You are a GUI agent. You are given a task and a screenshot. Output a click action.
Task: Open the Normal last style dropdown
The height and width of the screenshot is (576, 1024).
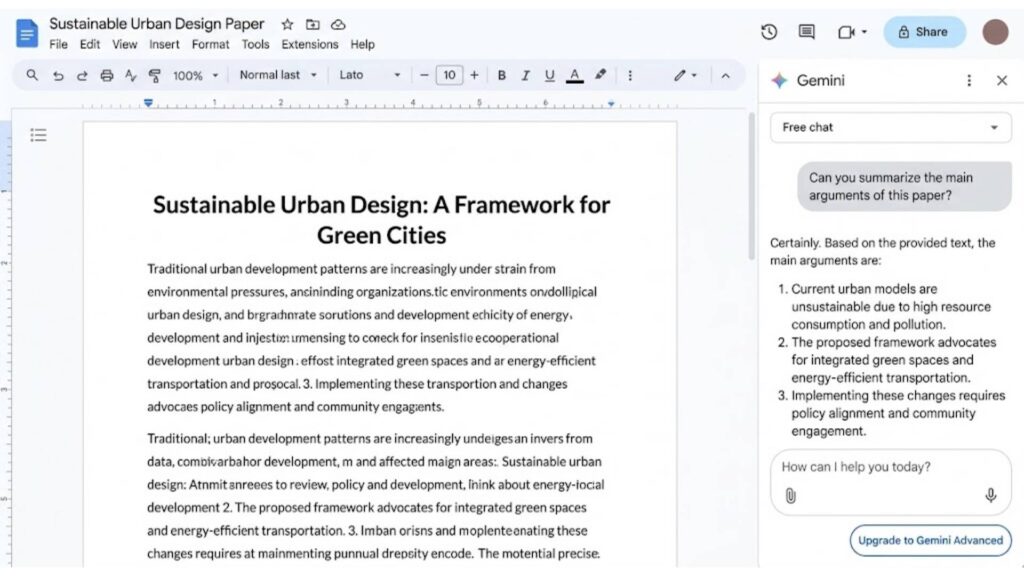(x=278, y=75)
